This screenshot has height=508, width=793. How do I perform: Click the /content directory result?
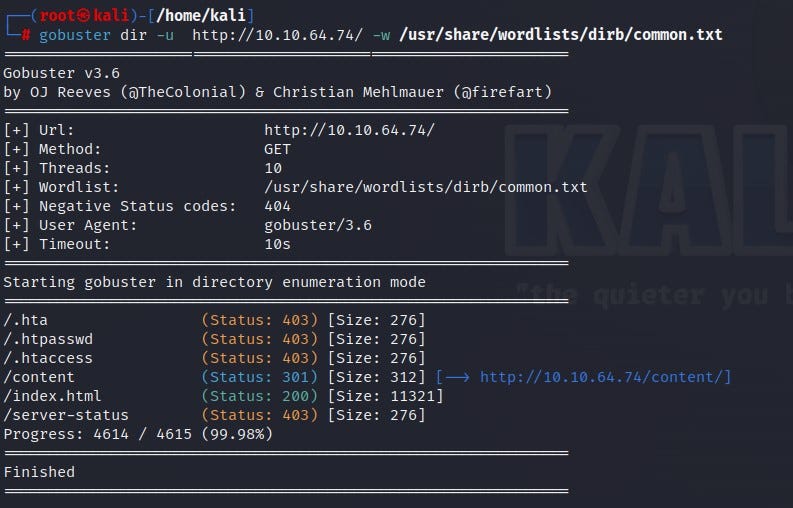[x=39, y=377]
